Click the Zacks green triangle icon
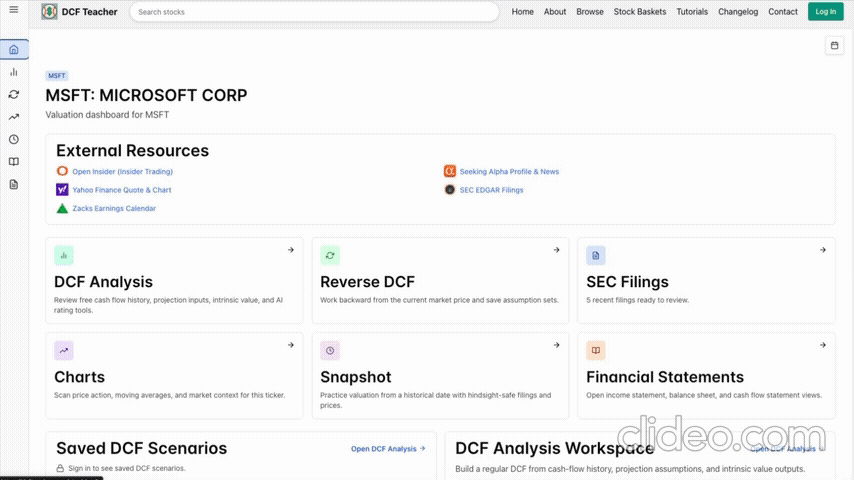The image size is (854, 480). click(62, 208)
